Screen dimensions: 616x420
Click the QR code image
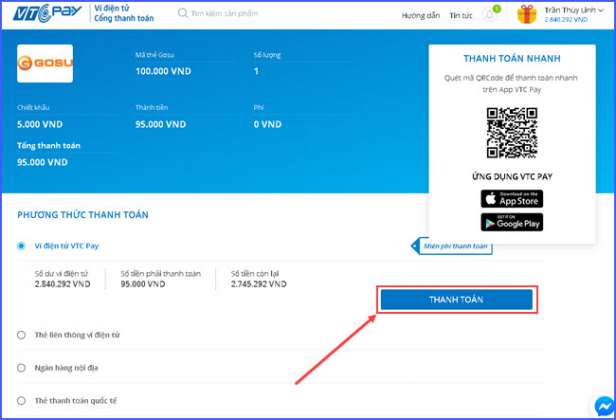512,133
